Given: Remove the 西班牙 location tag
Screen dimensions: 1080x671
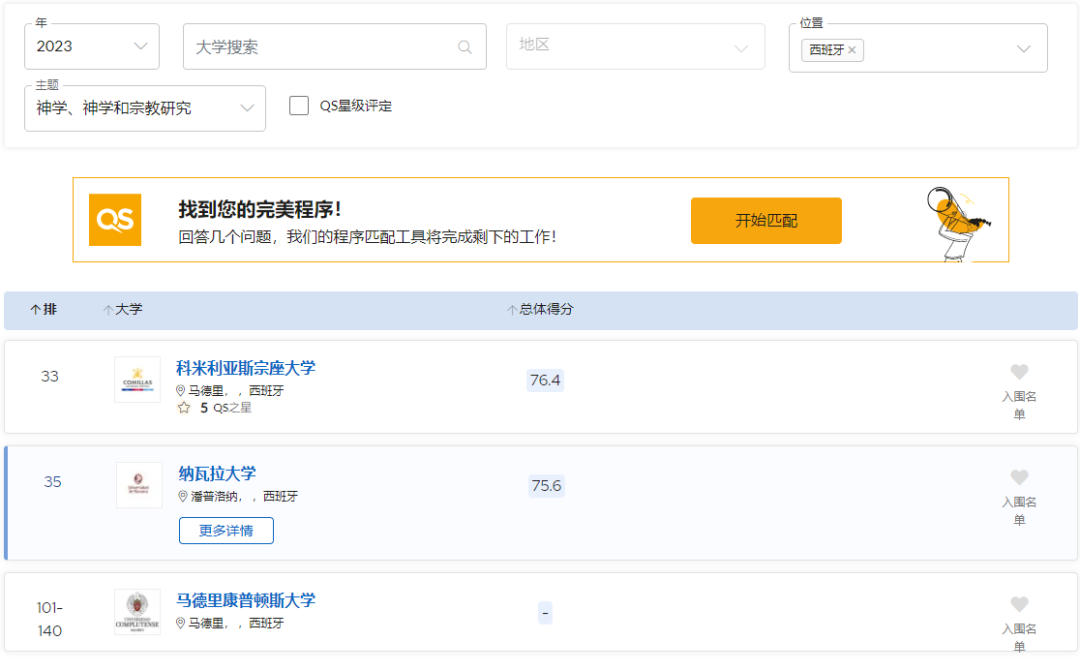Looking at the screenshot, I should 852,50.
